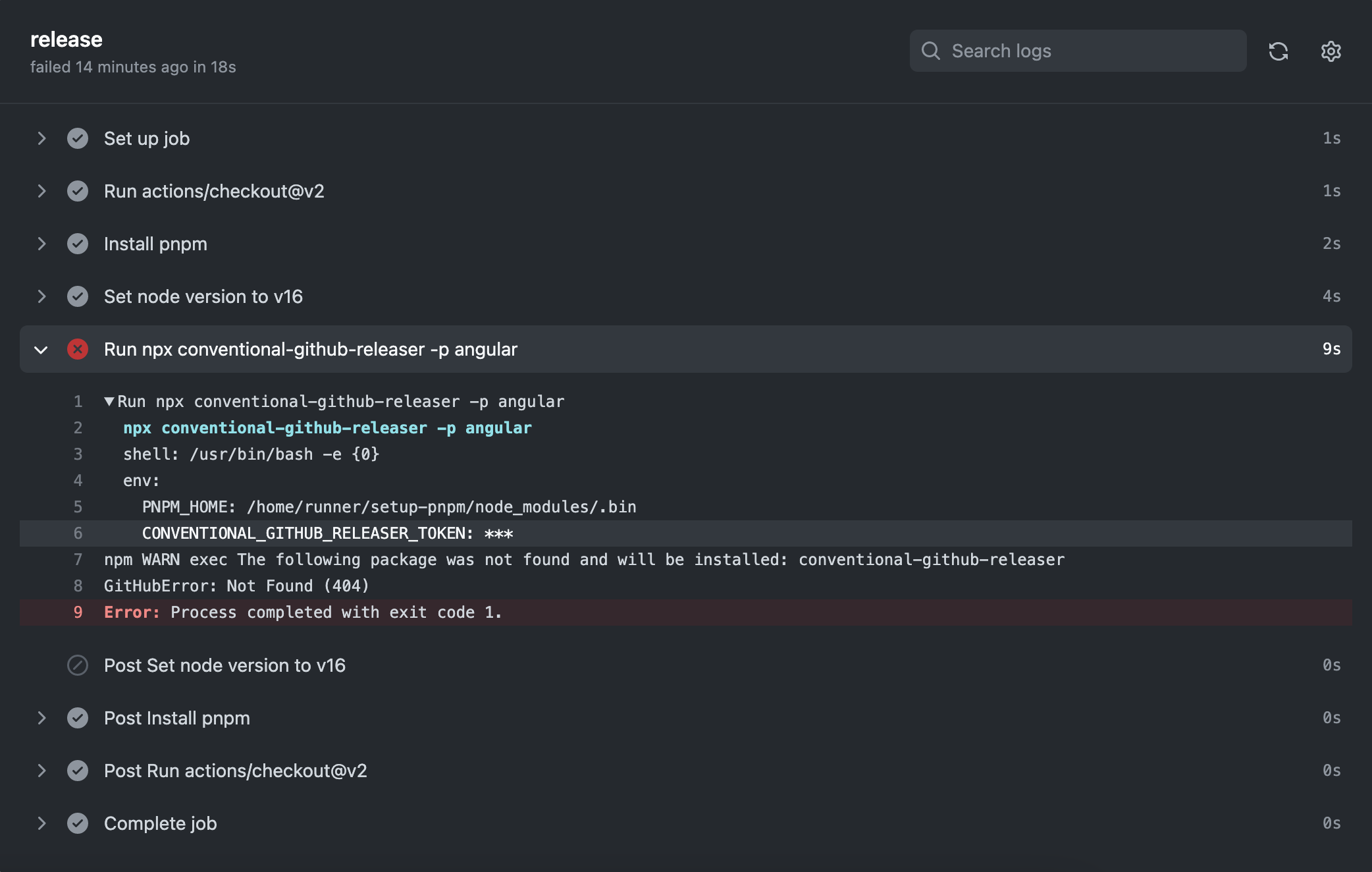Viewport: 1372px width, 872px height.
Task: Click the skipped icon on Post Set node version
Action: click(x=78, y=665)
